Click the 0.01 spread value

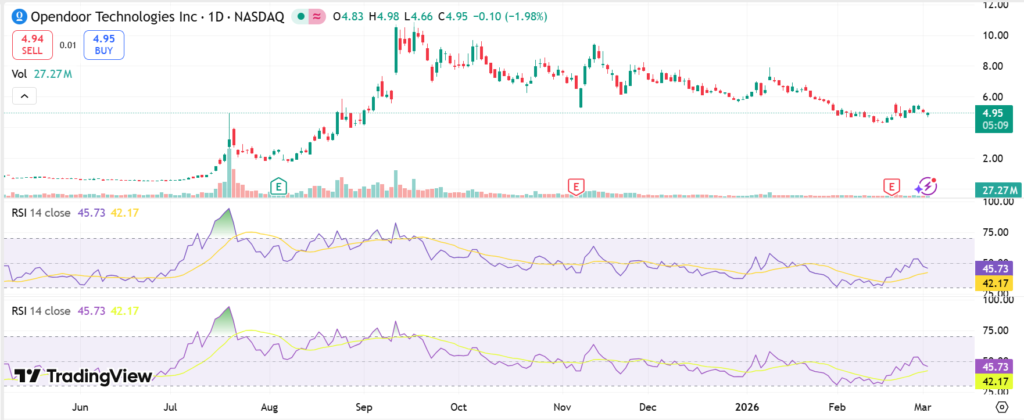[x=67, y=45]
